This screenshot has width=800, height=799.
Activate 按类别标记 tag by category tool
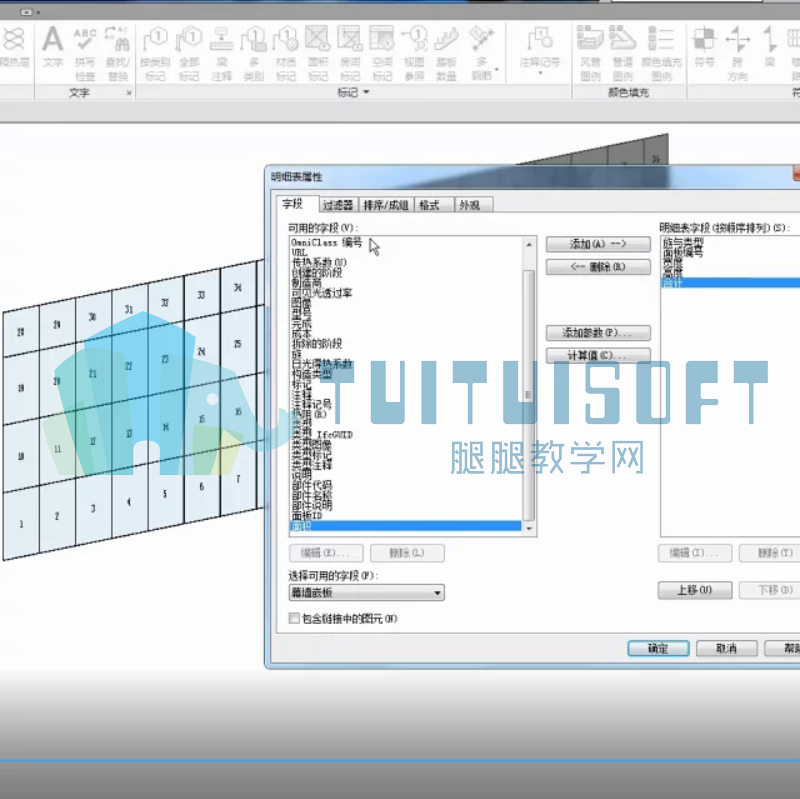[x=155, y=53]
